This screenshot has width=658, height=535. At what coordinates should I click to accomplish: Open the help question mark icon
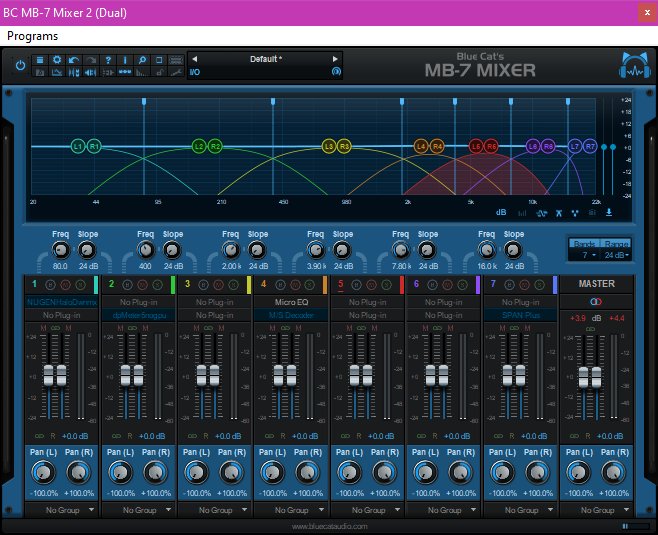point(108,60)
